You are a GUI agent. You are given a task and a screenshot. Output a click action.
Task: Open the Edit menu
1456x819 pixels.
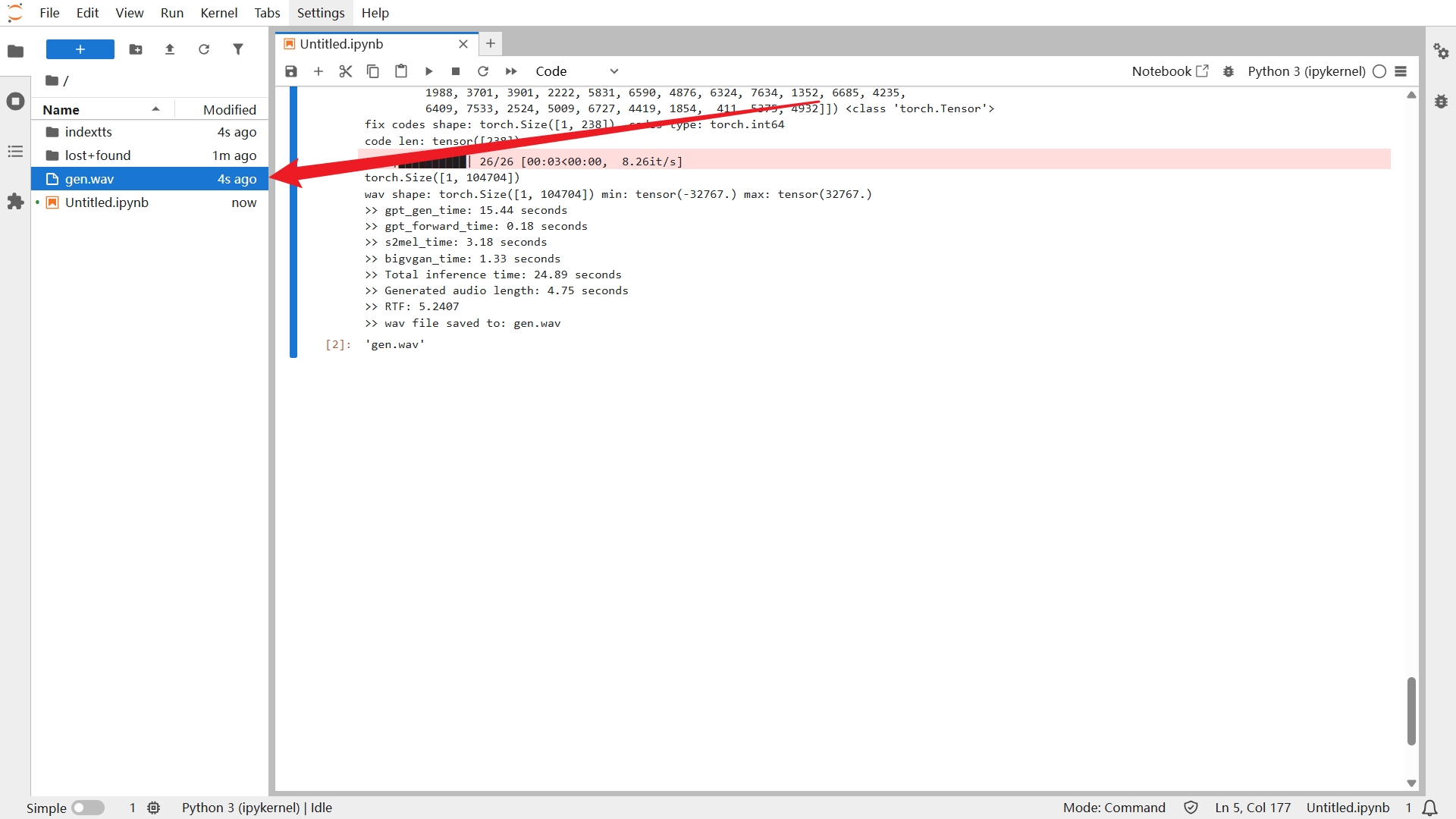[x=87, y=13]
